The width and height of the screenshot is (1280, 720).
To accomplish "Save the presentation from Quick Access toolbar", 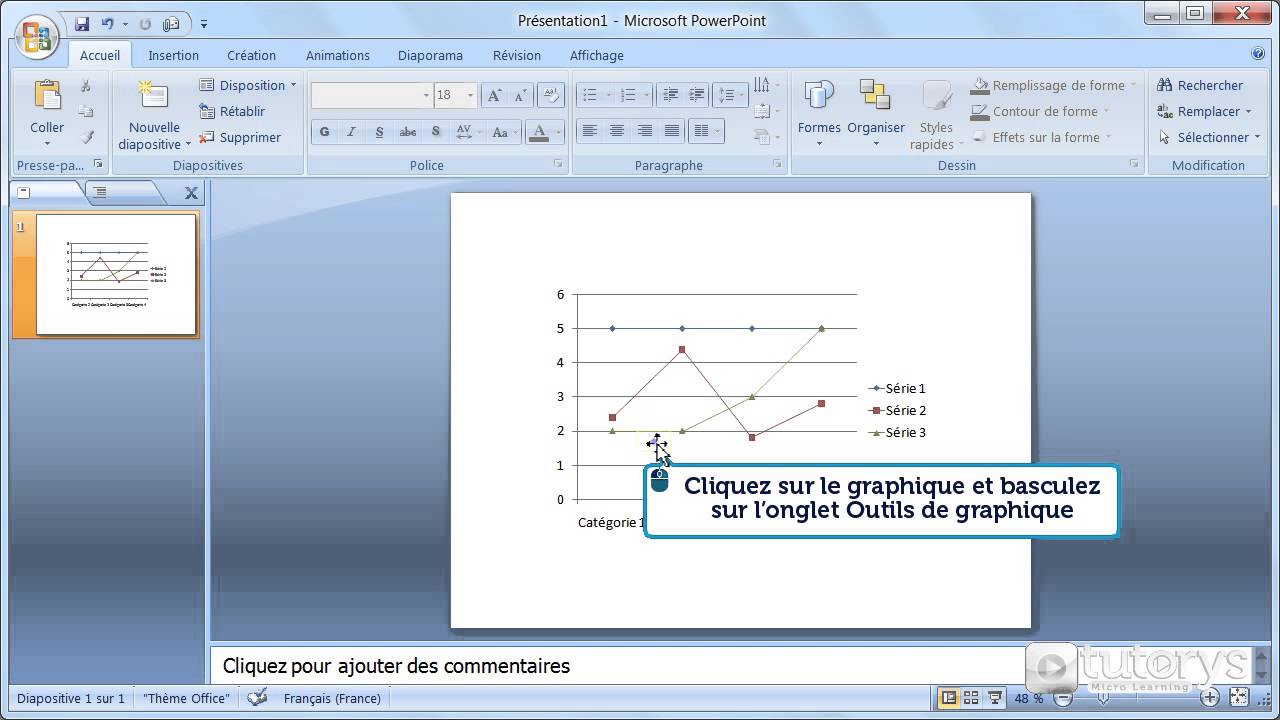I will pos(82,24).
